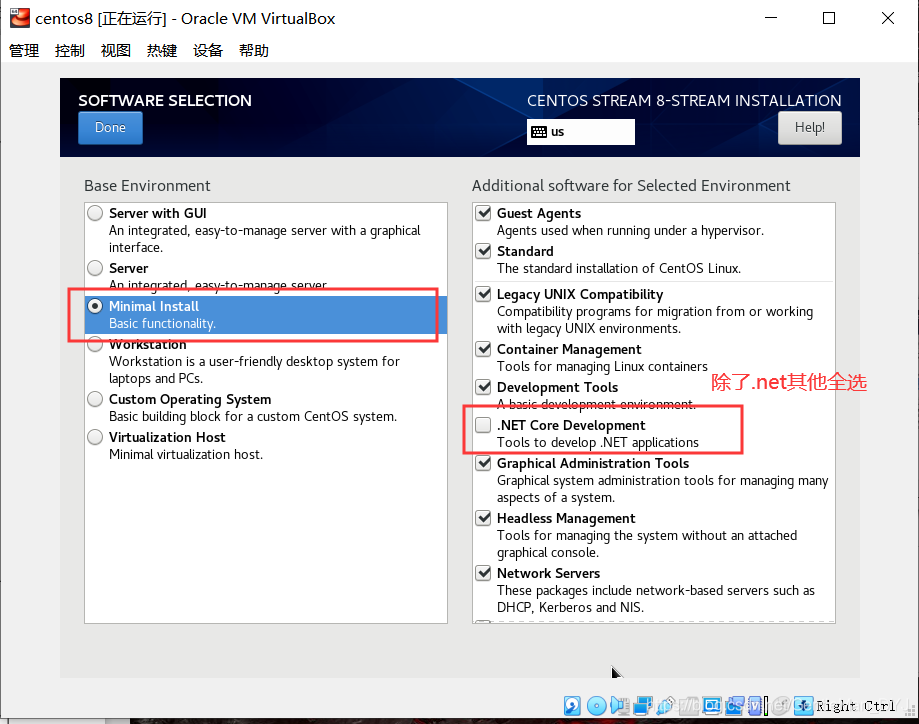This screenshot has height=724, width=919.
Task: Click 'Tools to develop .NET applications' description
Action: coord(598,443)
